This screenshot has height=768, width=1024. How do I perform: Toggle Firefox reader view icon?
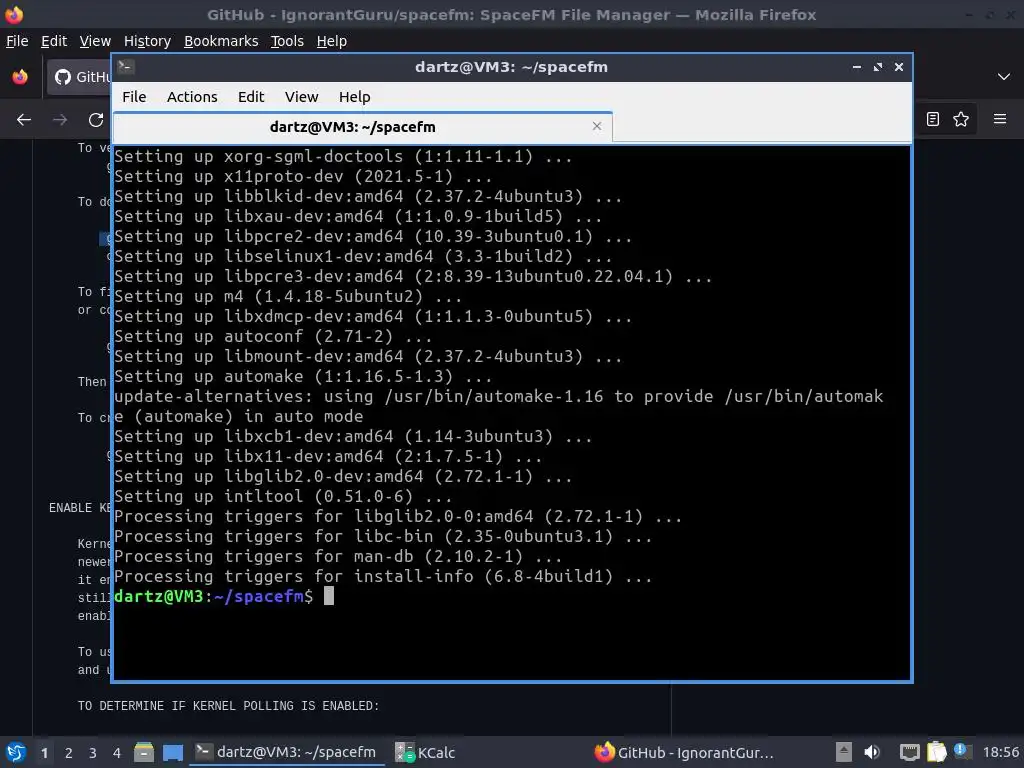click(933, 119)
